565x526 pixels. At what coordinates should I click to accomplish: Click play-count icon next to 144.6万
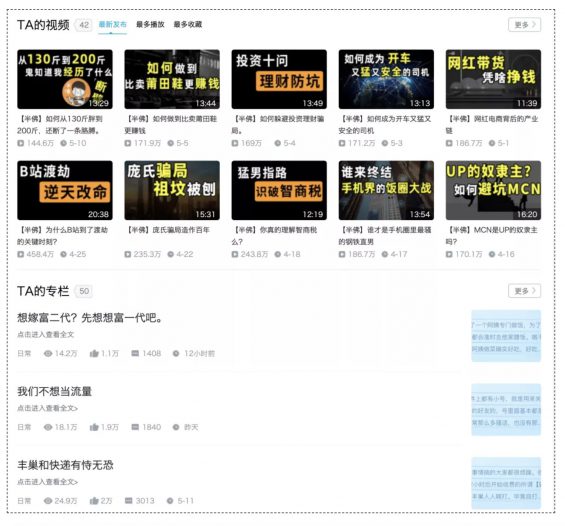pos(21,143)
